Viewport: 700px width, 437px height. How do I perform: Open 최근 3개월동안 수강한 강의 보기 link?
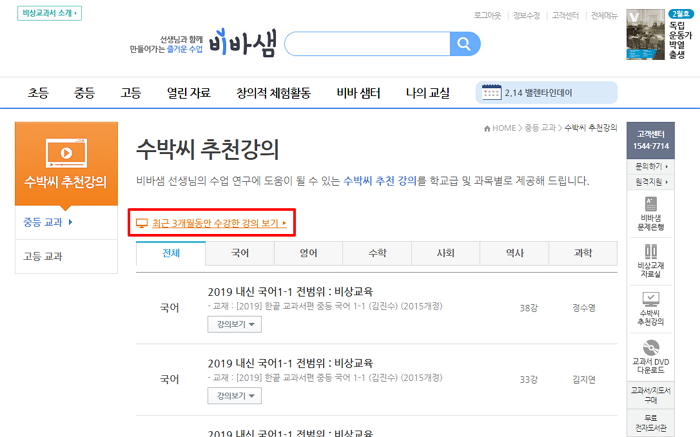pyautogui.click(x=219, y=223)
